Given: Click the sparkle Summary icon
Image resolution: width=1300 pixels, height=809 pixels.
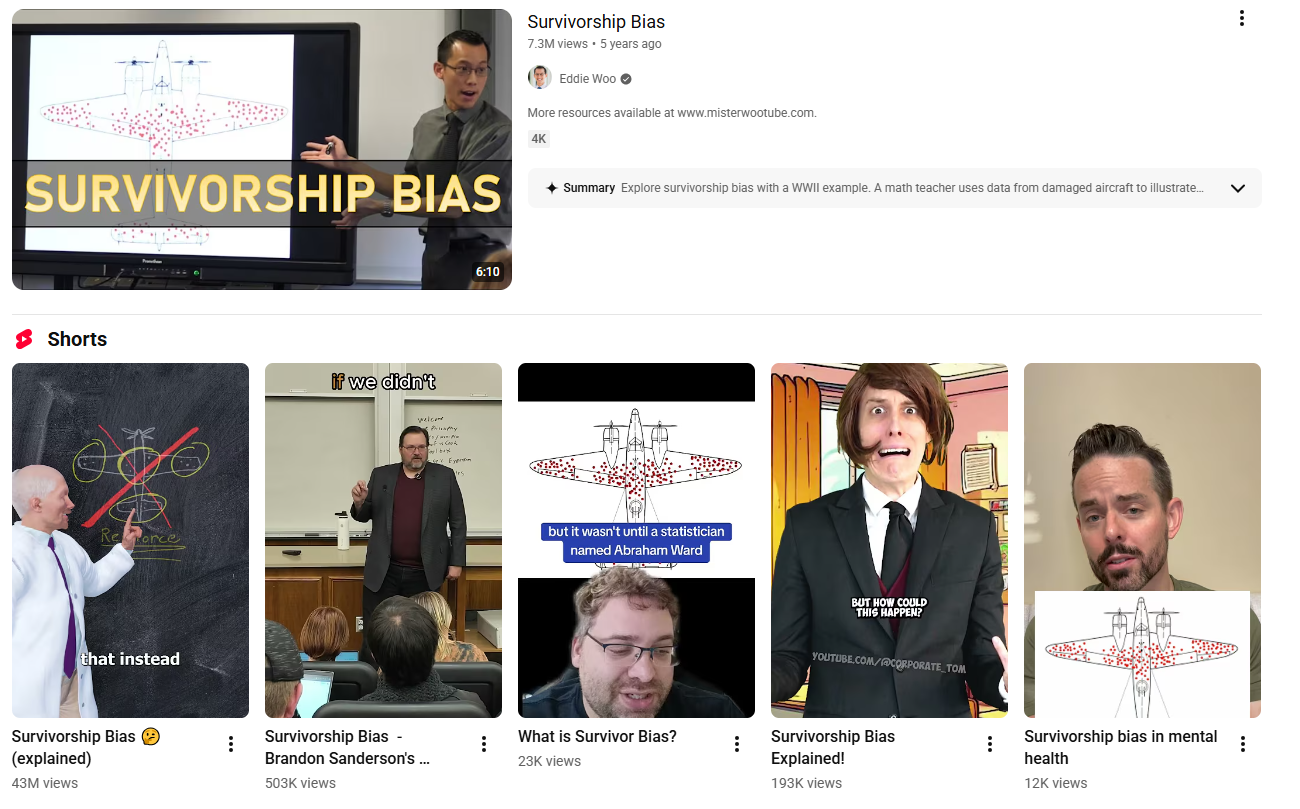Looking at the screenshot, I should (551, 188).
